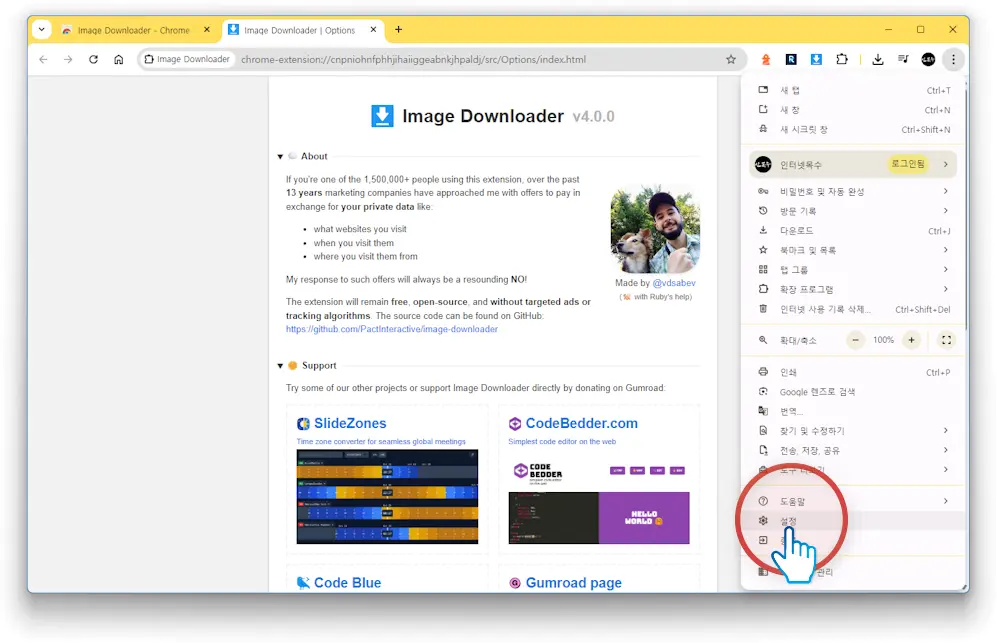Click the browser forward arrow
Image resolution: width=997 pixels, height=643 pixels.
(x=68, y=59)
